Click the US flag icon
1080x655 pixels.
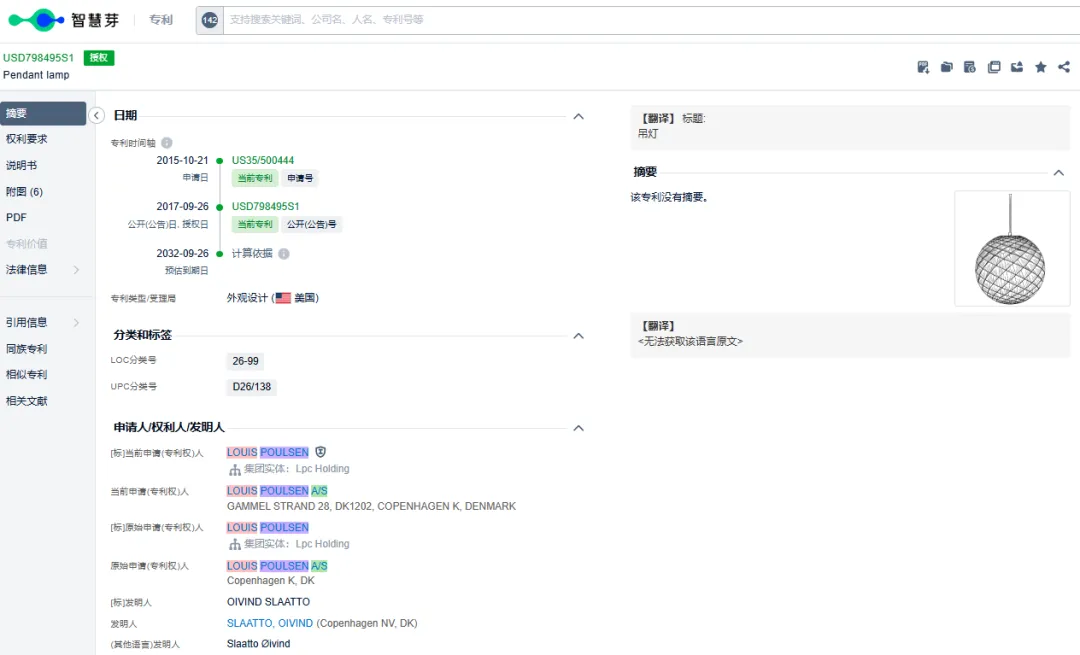[x=283, y=298]
